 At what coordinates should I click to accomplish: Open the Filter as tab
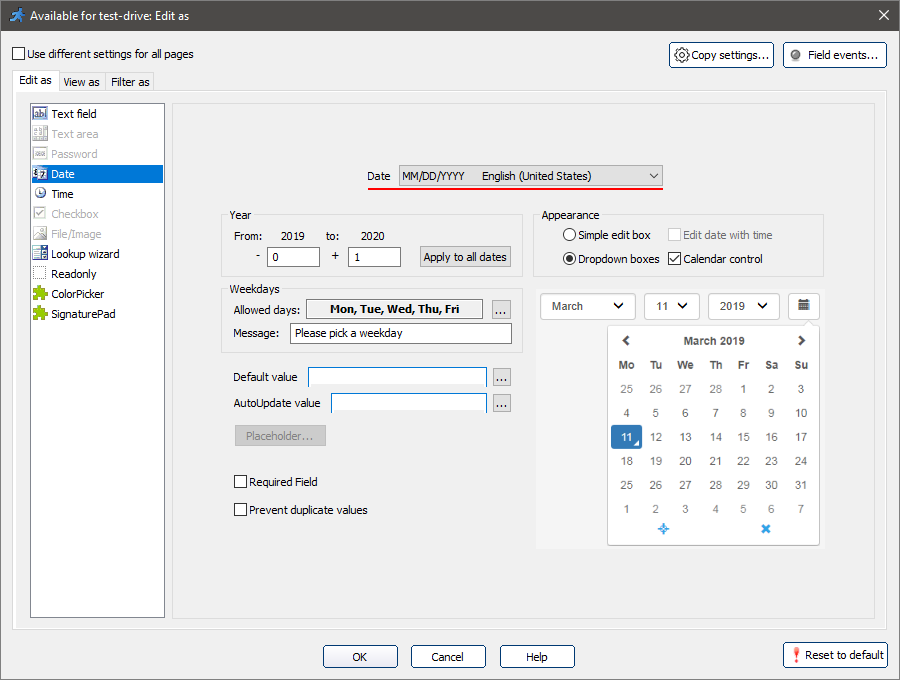tap(130, 82)
